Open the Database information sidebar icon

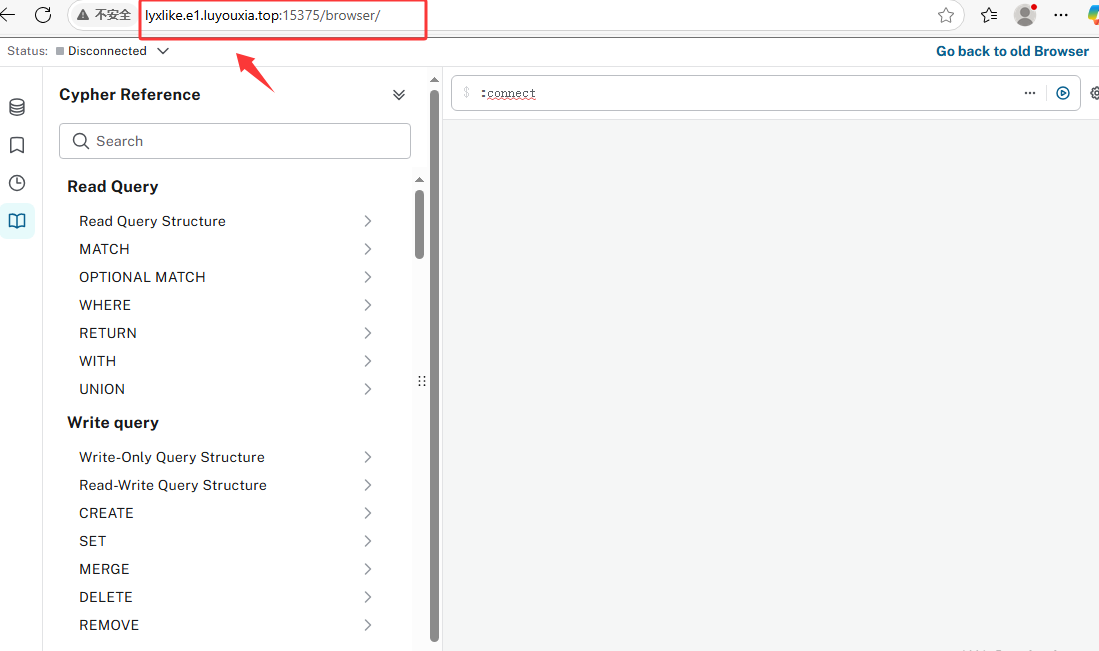(17, 107)
